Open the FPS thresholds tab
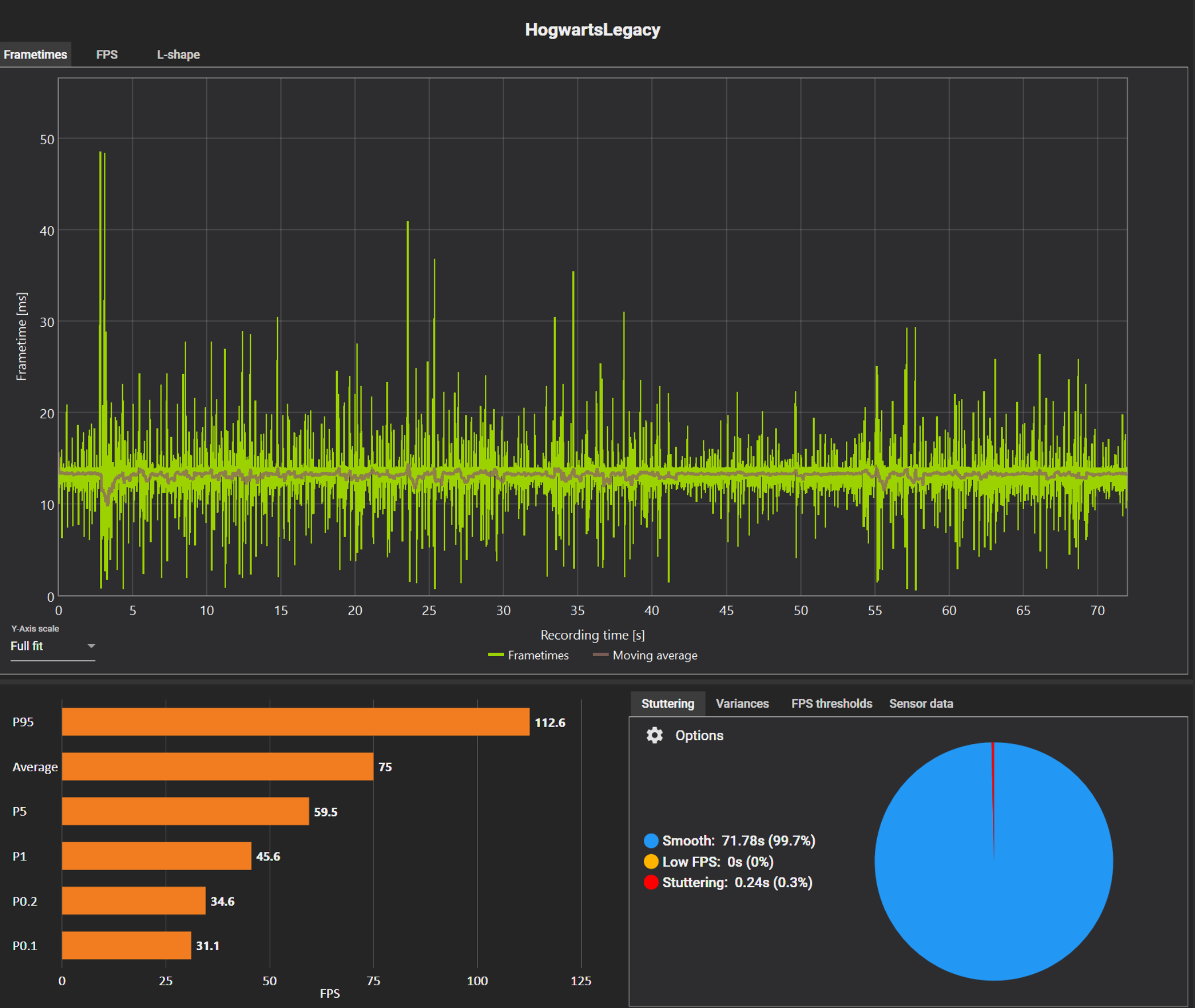Viewport: 1195px width, 1008px height. pyautogui.click(x=832, y=703)
